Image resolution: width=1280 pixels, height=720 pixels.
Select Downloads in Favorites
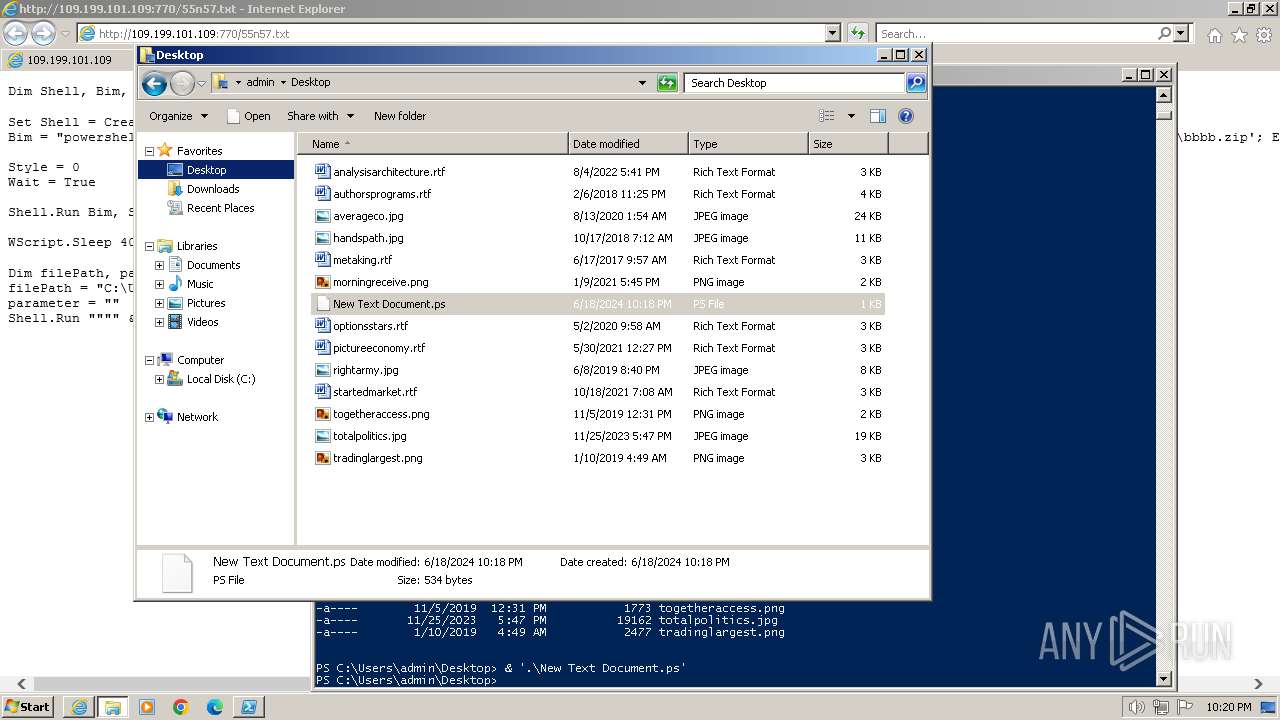[x=213, y=189]
